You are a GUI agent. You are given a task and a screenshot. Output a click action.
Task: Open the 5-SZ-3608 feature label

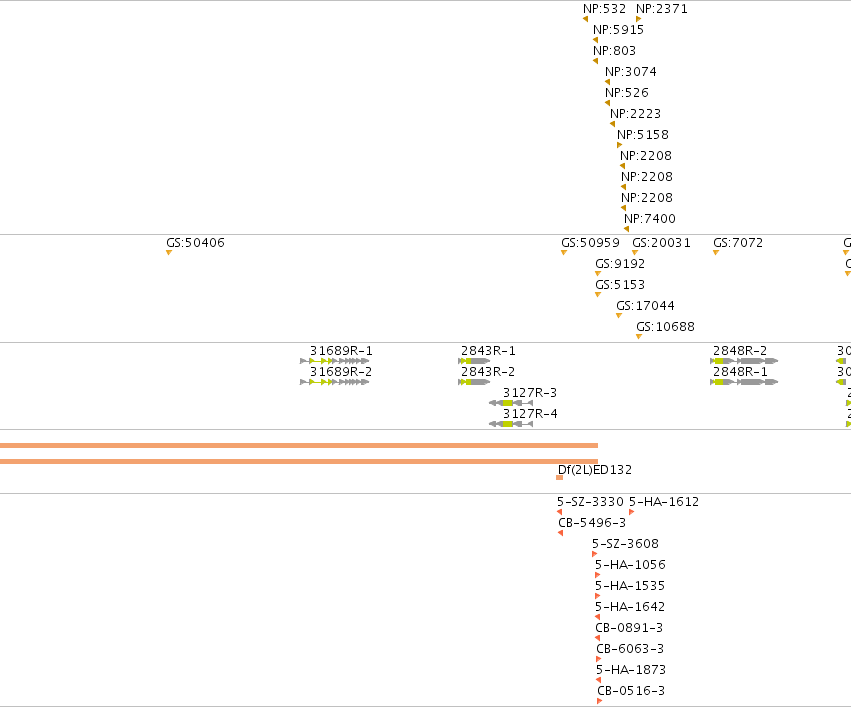click(625, 544)
